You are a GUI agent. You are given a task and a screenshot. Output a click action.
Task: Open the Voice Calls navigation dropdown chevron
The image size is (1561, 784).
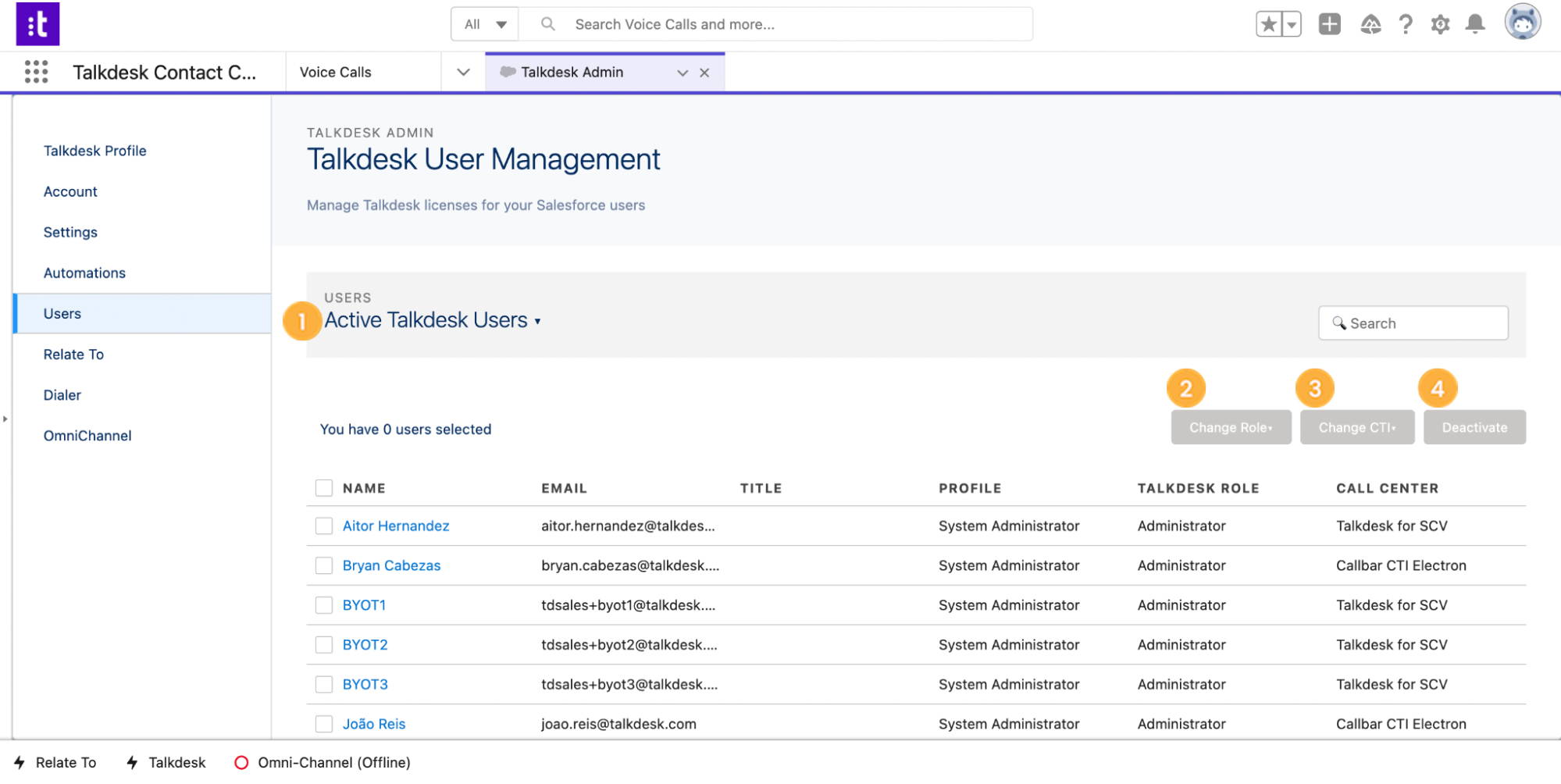click(x=463, y=72)
